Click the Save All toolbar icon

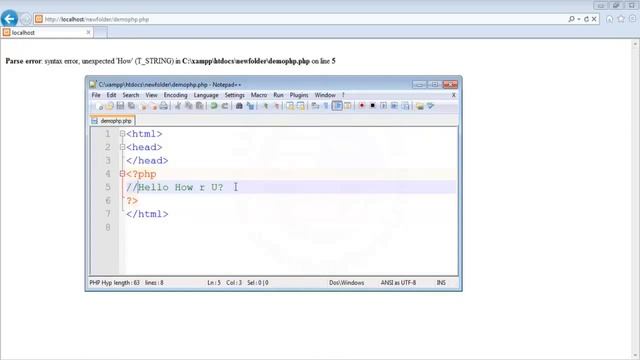[x=131, y=106]
